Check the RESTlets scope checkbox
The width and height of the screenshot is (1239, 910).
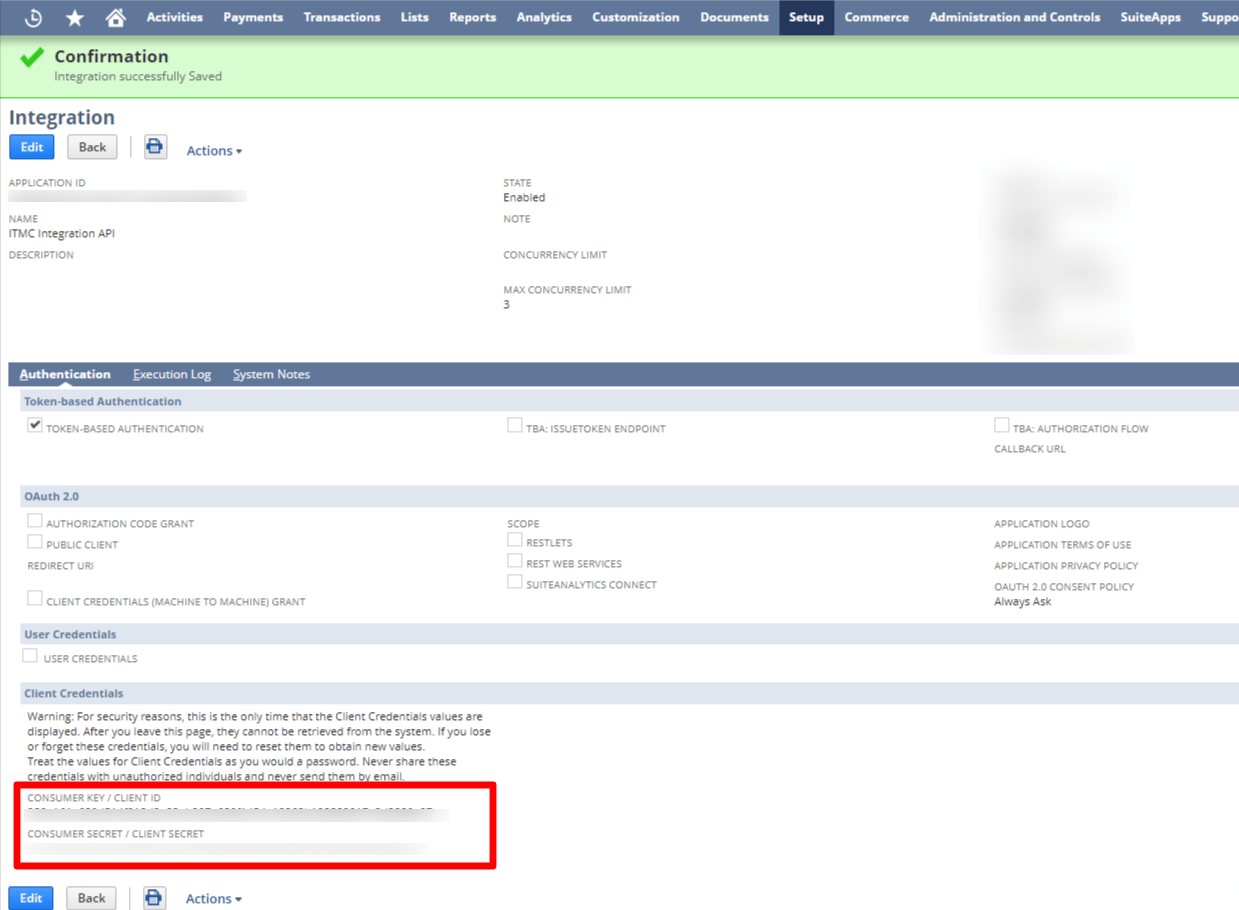click(514, 539)
